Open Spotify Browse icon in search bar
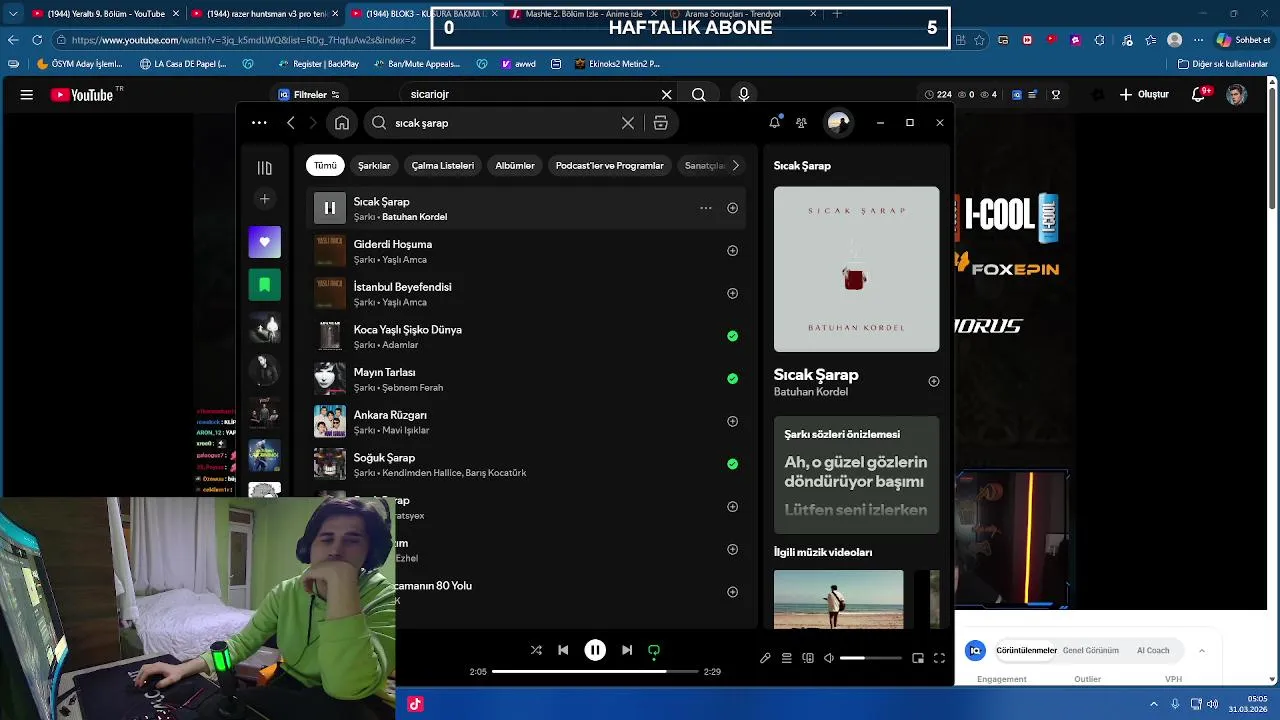1280x720 pixels. 660,123
